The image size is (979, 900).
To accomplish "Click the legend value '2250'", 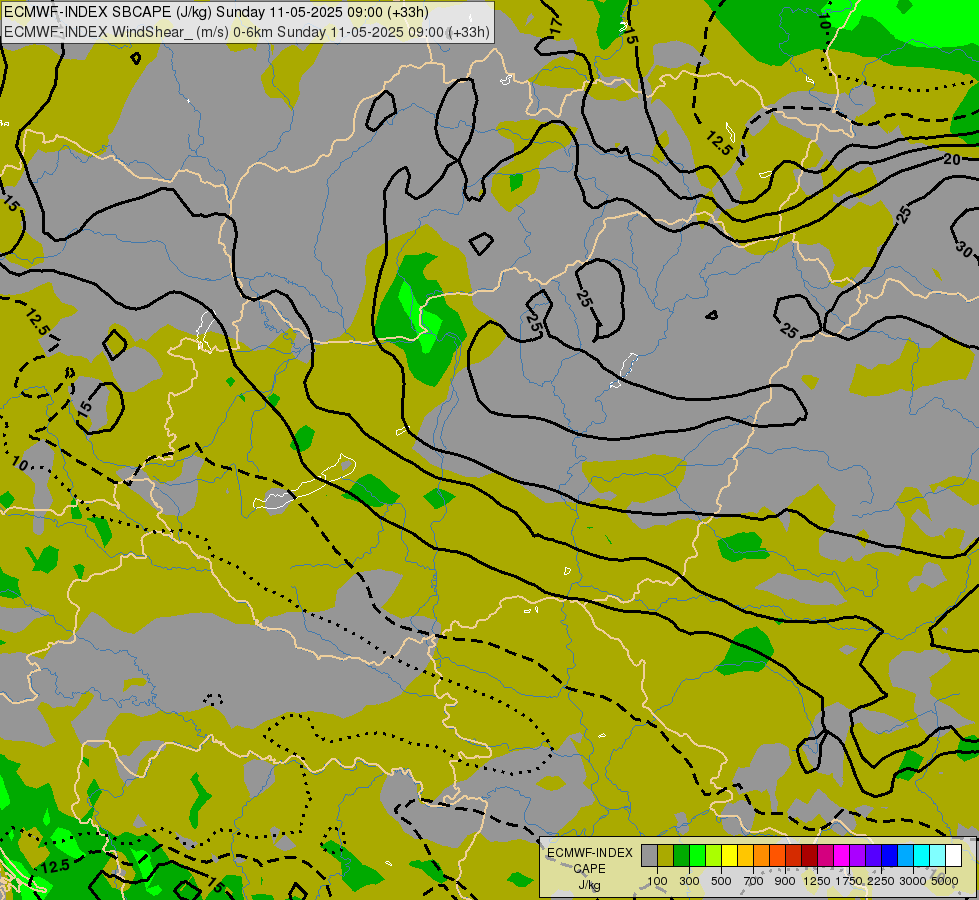I will 881,881.
